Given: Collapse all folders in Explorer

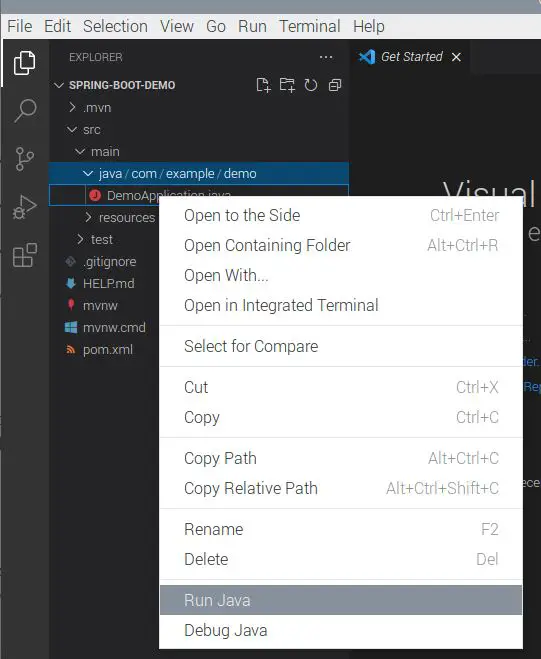Looking at the screenshot, I should click(335, 85).
